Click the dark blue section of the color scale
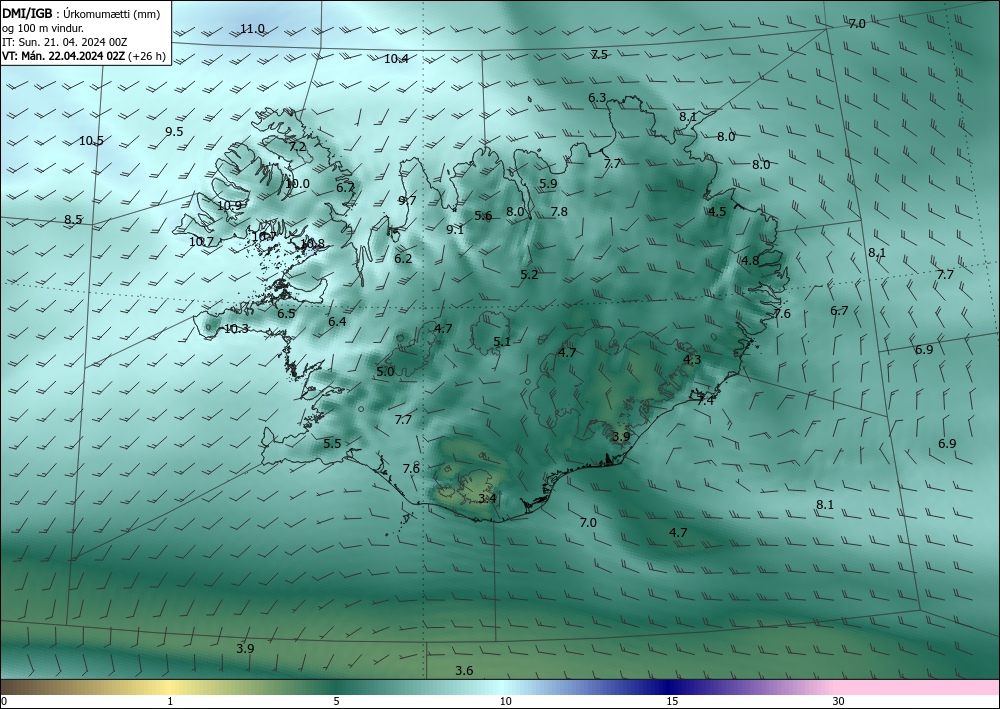The width and height of the screenshot is (1000, 709). click(x=670, y=687)
